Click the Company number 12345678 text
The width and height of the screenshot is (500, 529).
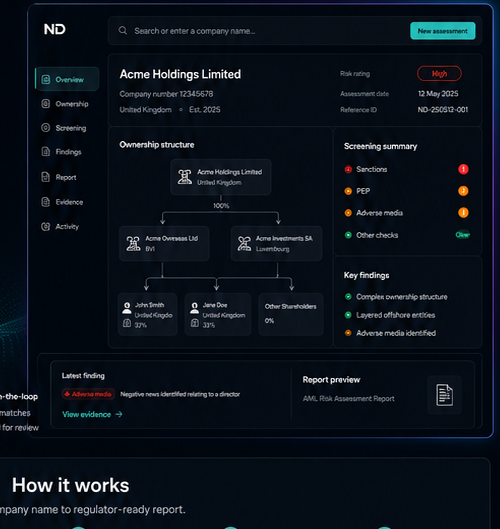pyautogui.click(x=166, y=94)
